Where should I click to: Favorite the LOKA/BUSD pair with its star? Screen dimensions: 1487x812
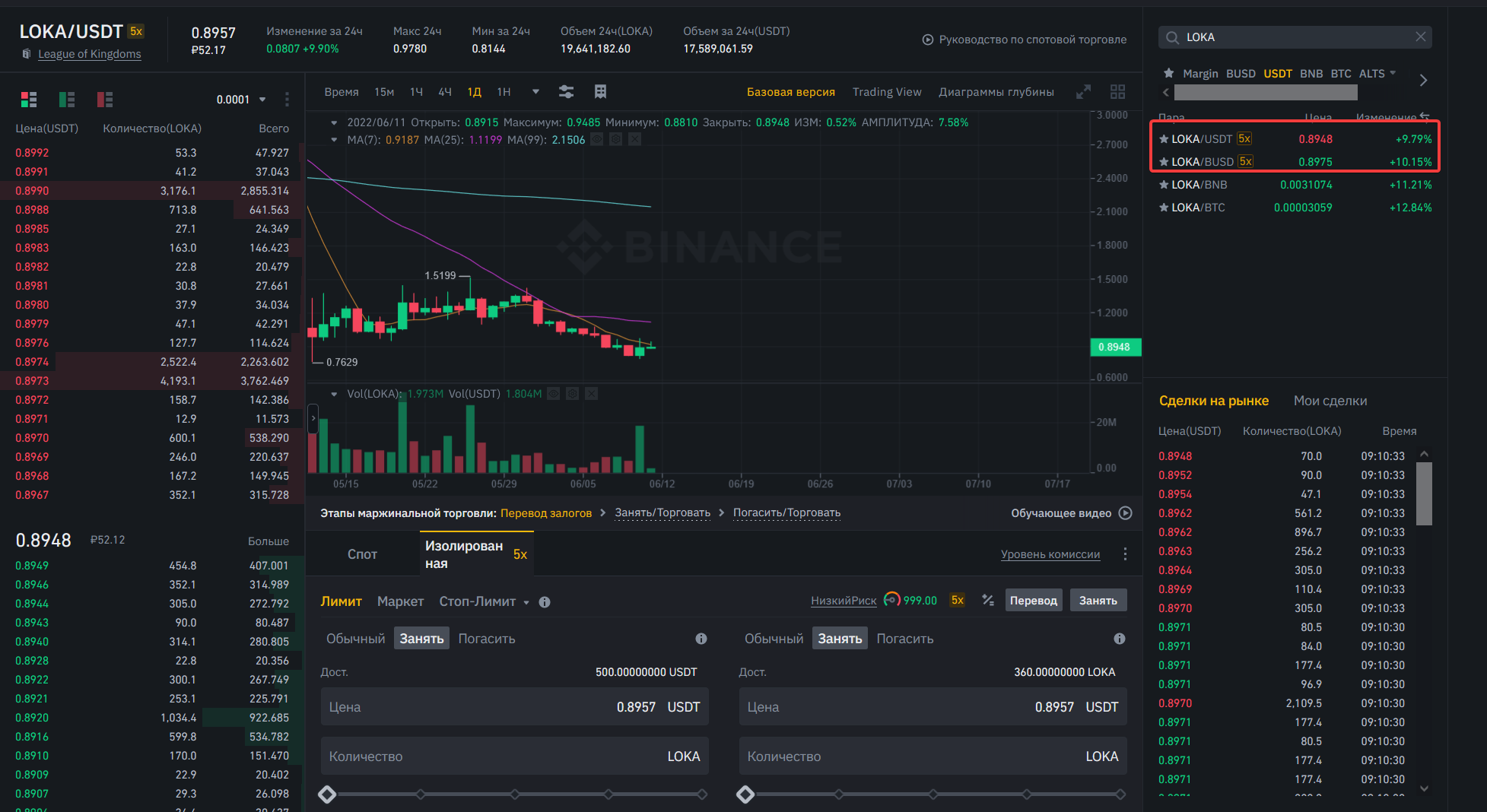[1164, 162]
